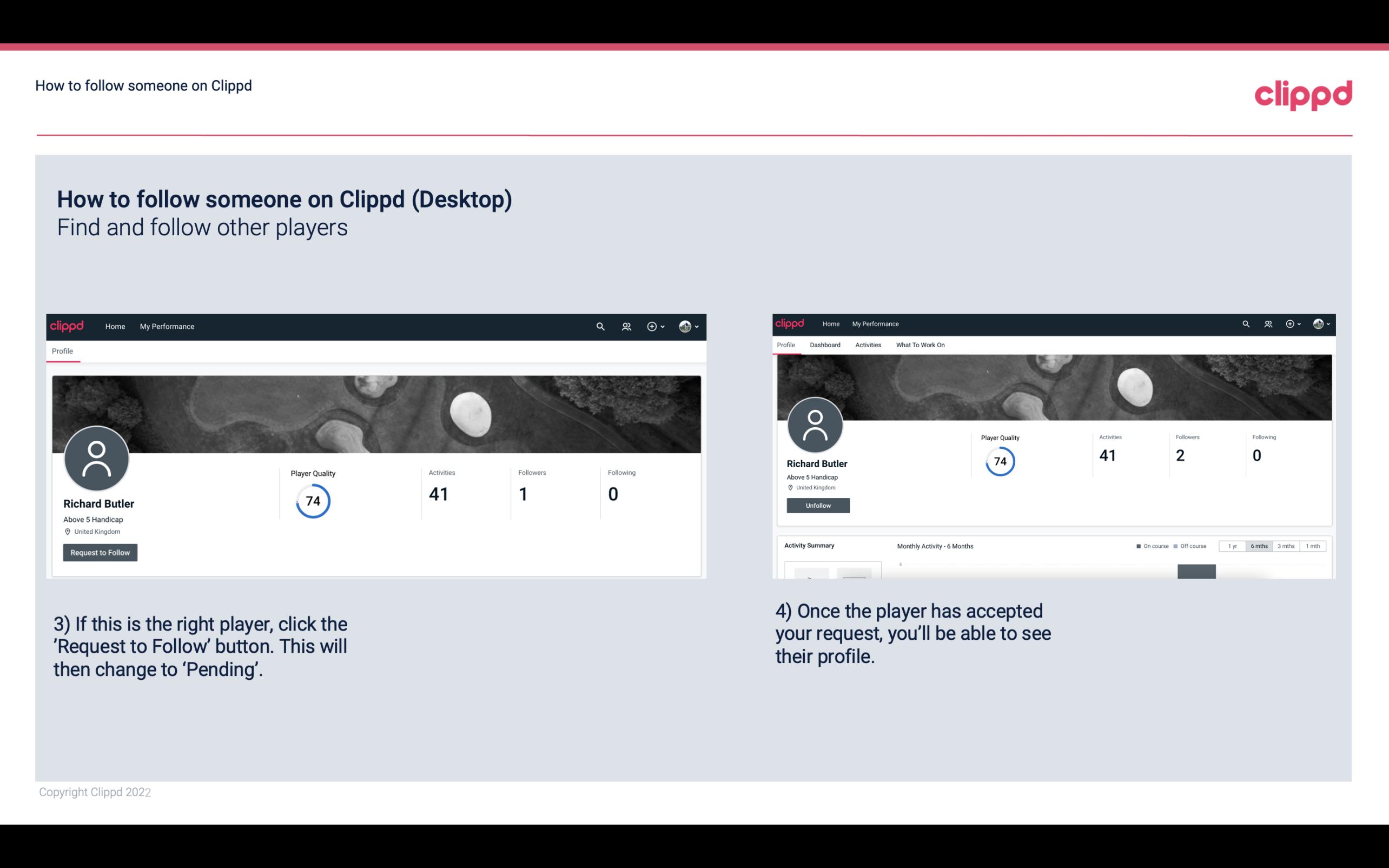Click the Clippd home navigation icon
This screenshot has height=868, width=1389.
(x=115, y=326)
